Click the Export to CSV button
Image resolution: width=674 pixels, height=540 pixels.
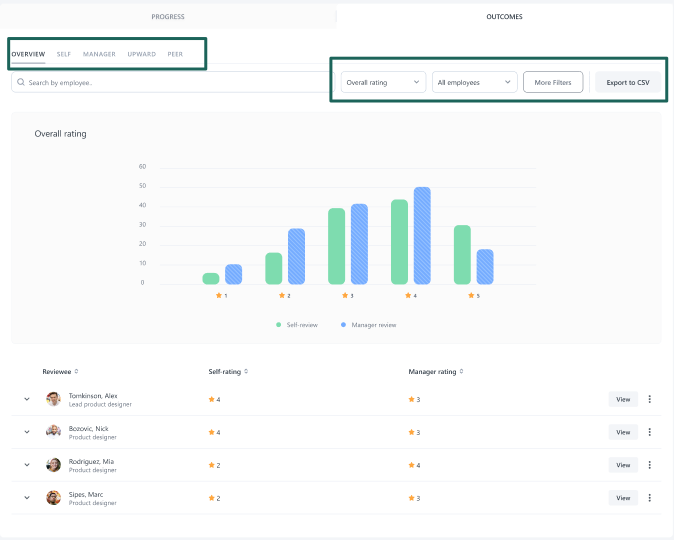(628, 83)
